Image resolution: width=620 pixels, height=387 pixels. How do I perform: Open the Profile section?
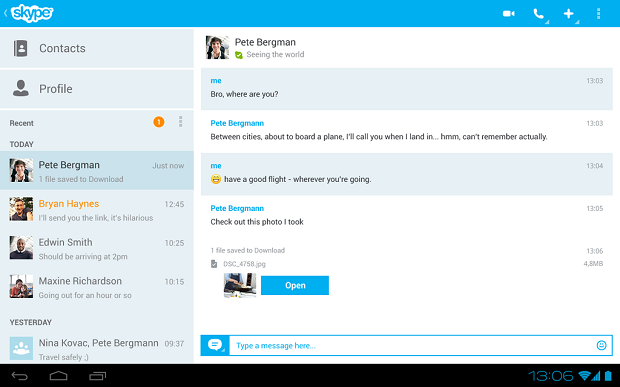[97, 89]
